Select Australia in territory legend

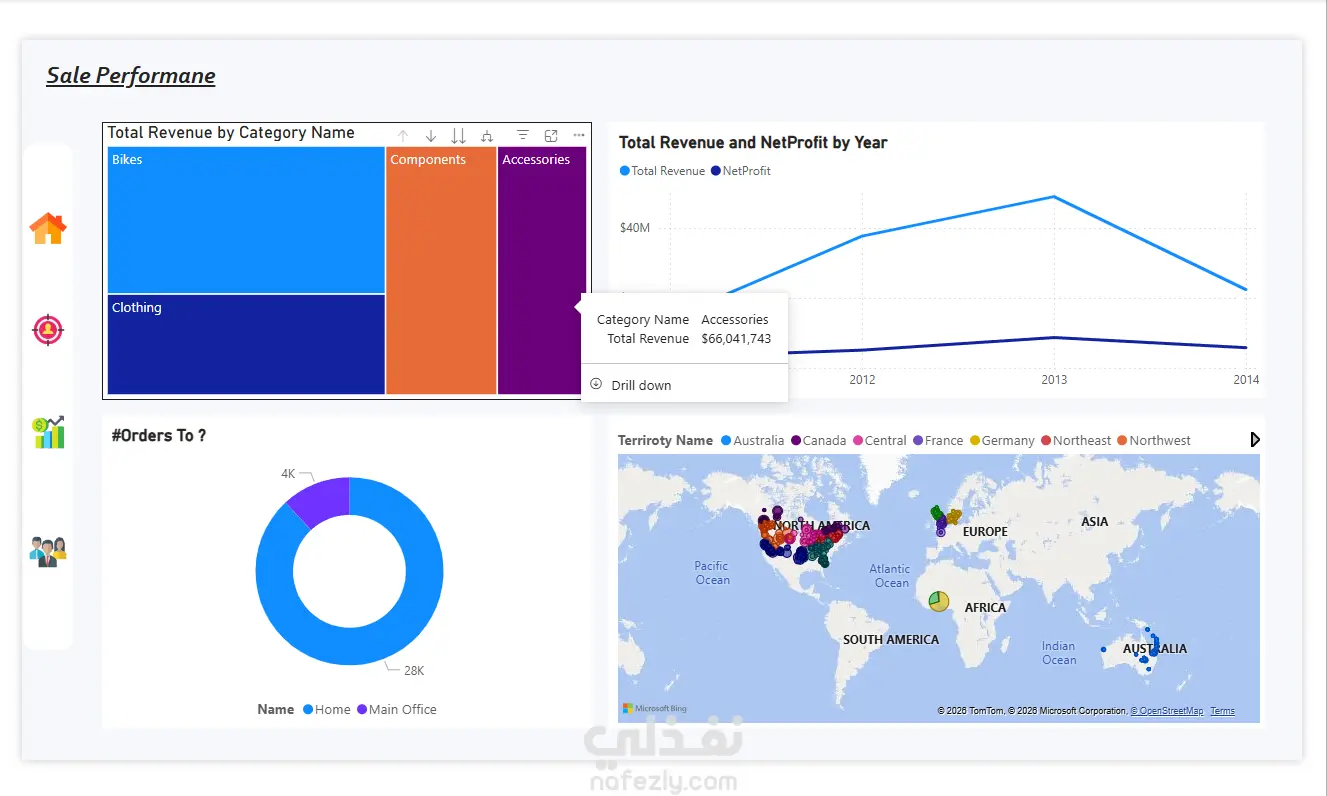point(752,440)
